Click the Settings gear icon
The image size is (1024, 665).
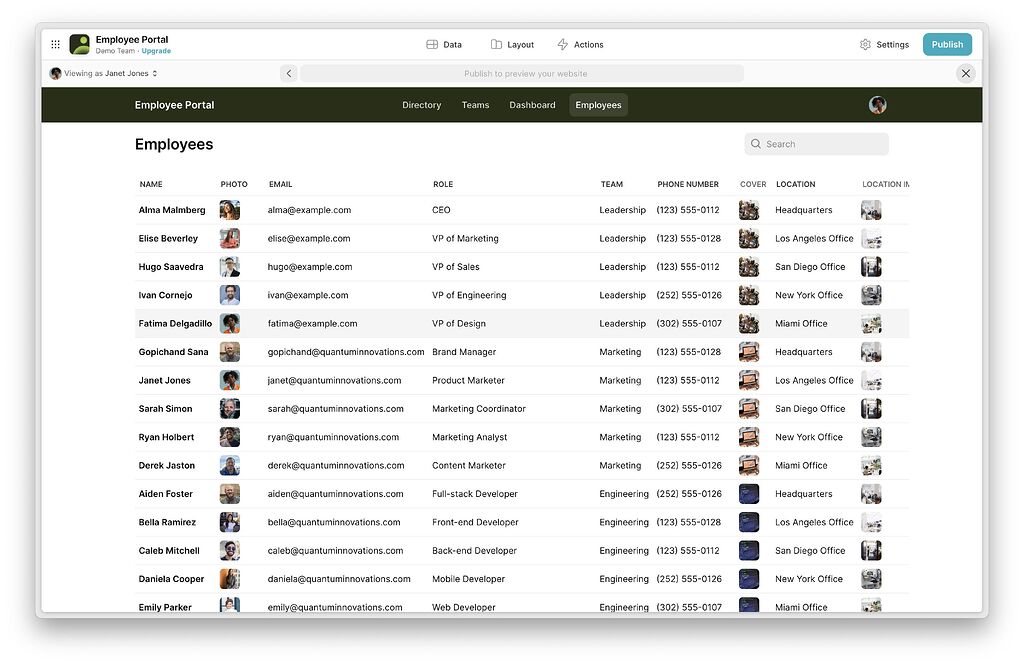[864, 44]
